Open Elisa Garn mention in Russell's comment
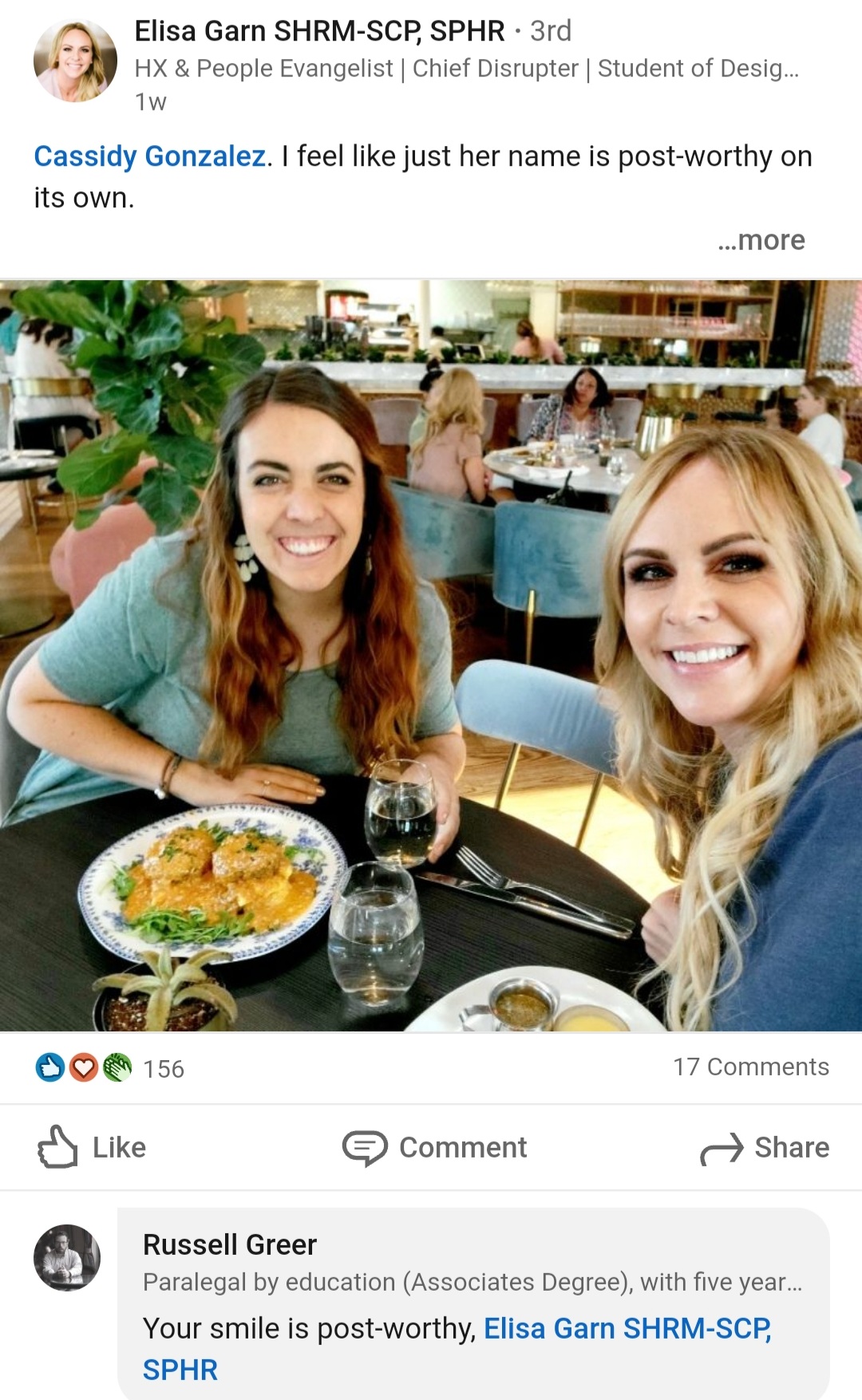Viewport: 862px width, 1400px height. [x=457, y=1349]
